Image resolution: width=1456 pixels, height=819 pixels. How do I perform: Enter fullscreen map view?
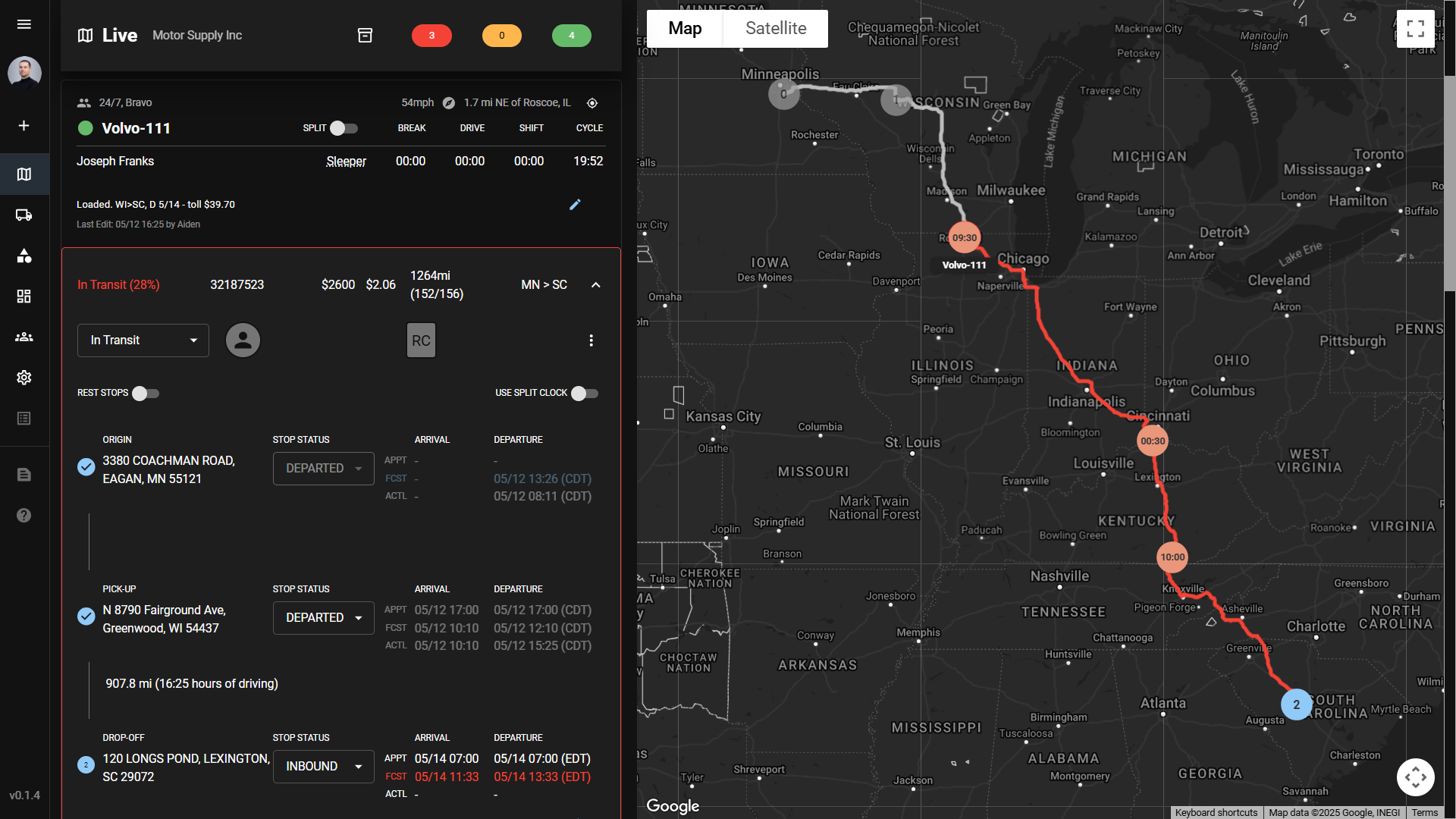1415,29
